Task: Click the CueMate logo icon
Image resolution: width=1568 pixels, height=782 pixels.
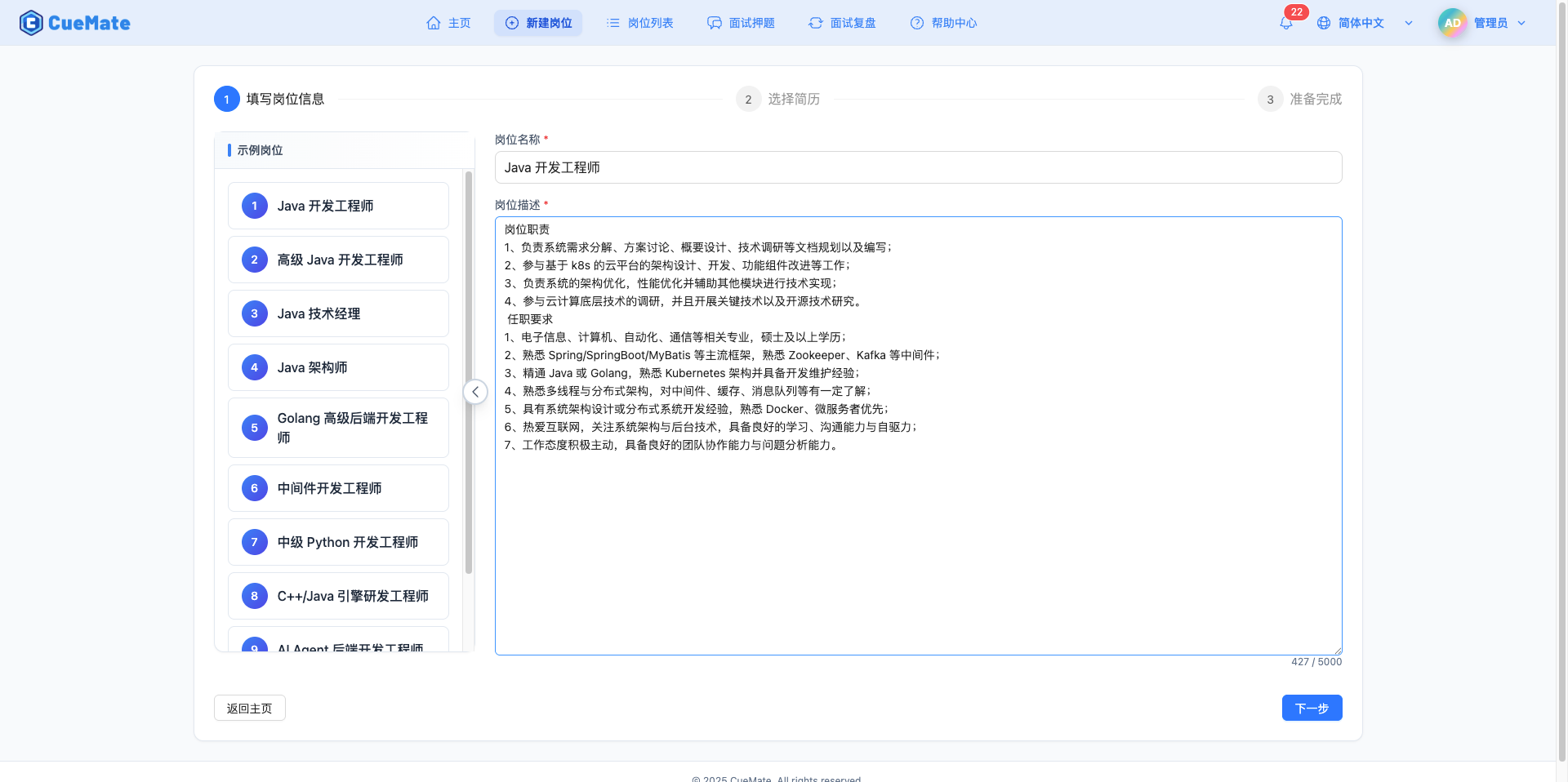Action: click(31, 23)
